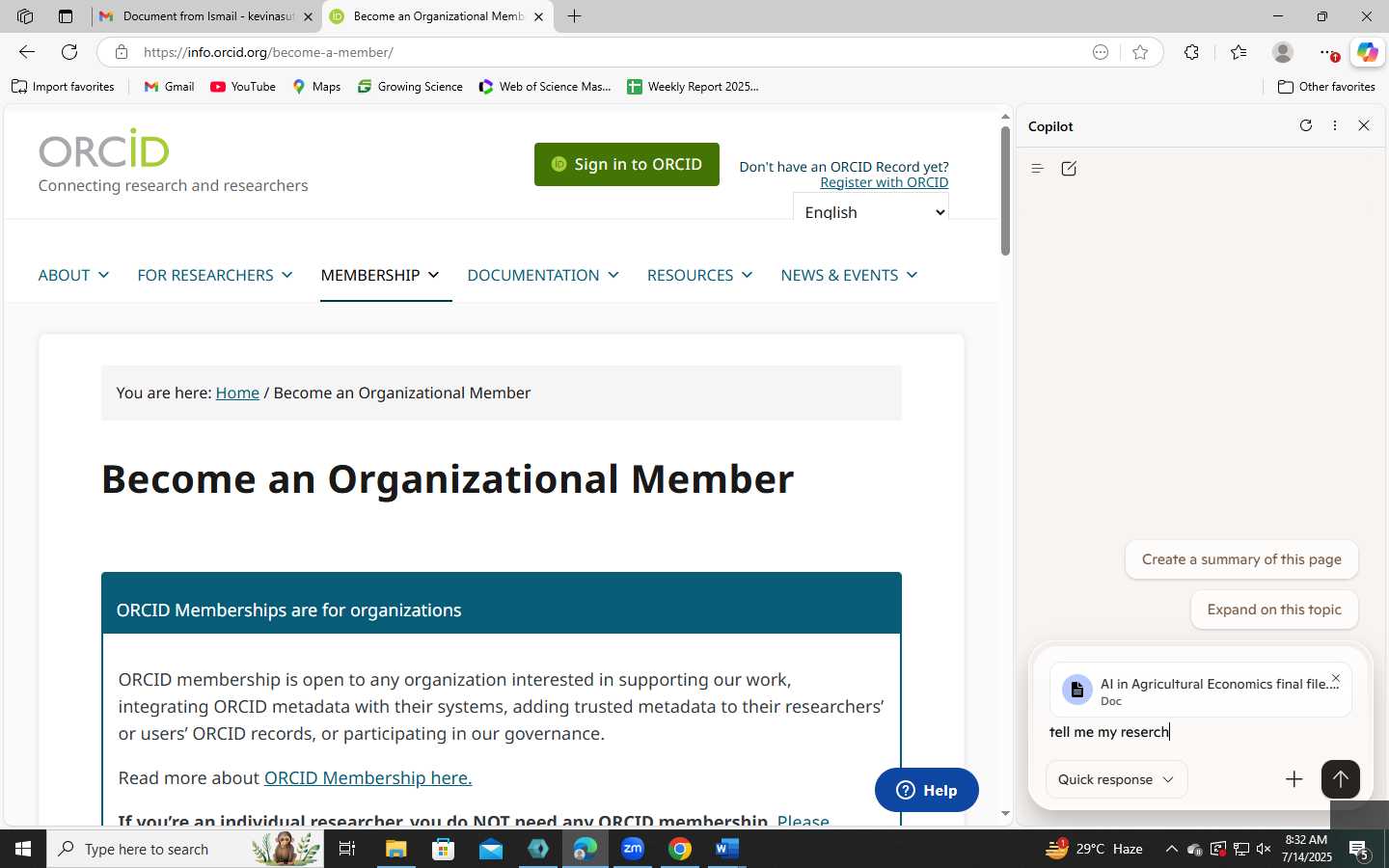Image resolution: width=1389 pixels, height=868 pixels.
Task: Click Register with ORCID link
Action: [885, 182]
